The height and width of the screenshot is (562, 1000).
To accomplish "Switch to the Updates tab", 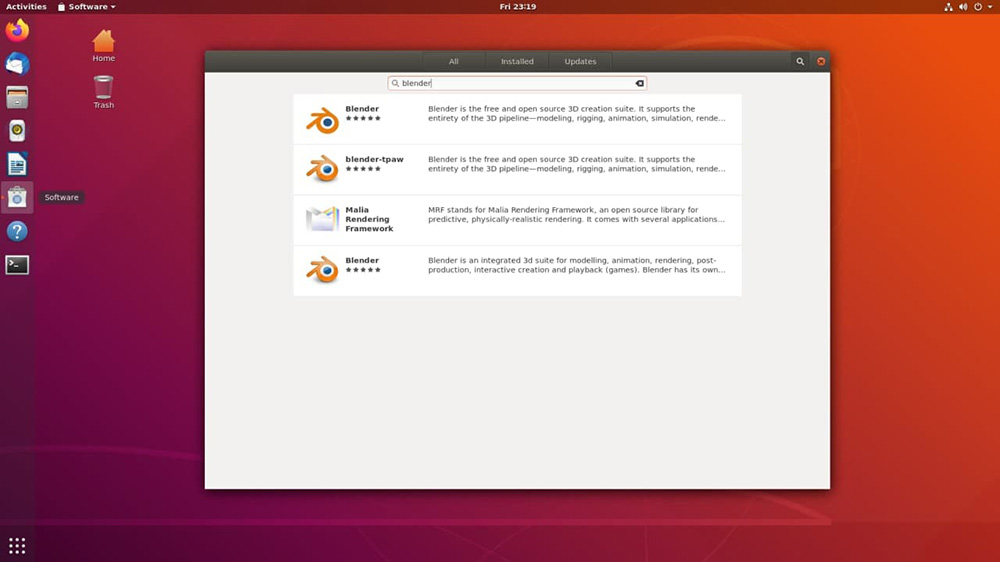I will pos(580,61).
